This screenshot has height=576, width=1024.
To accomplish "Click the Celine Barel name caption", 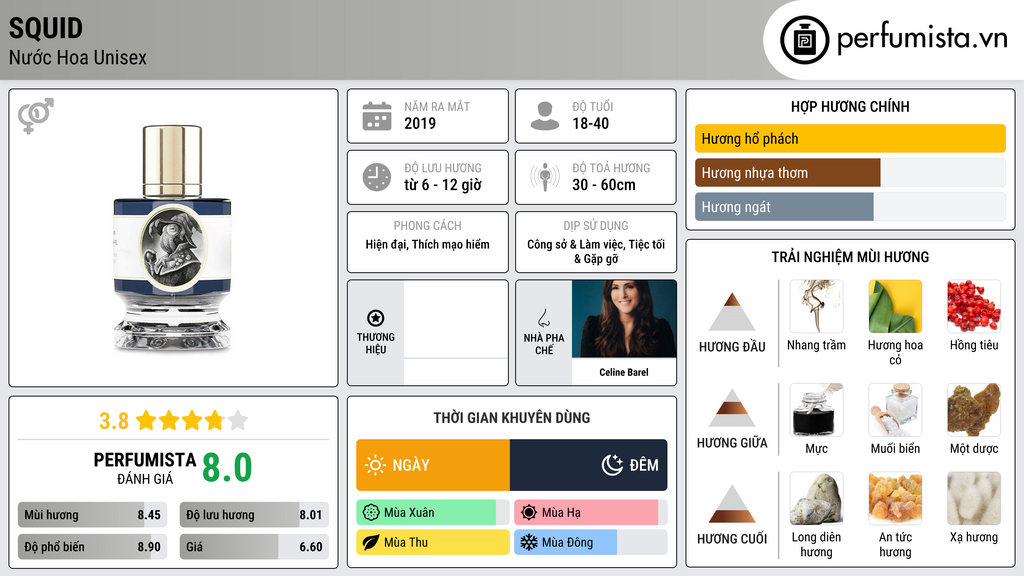I will pyautogui.click(x=624, y=372).
